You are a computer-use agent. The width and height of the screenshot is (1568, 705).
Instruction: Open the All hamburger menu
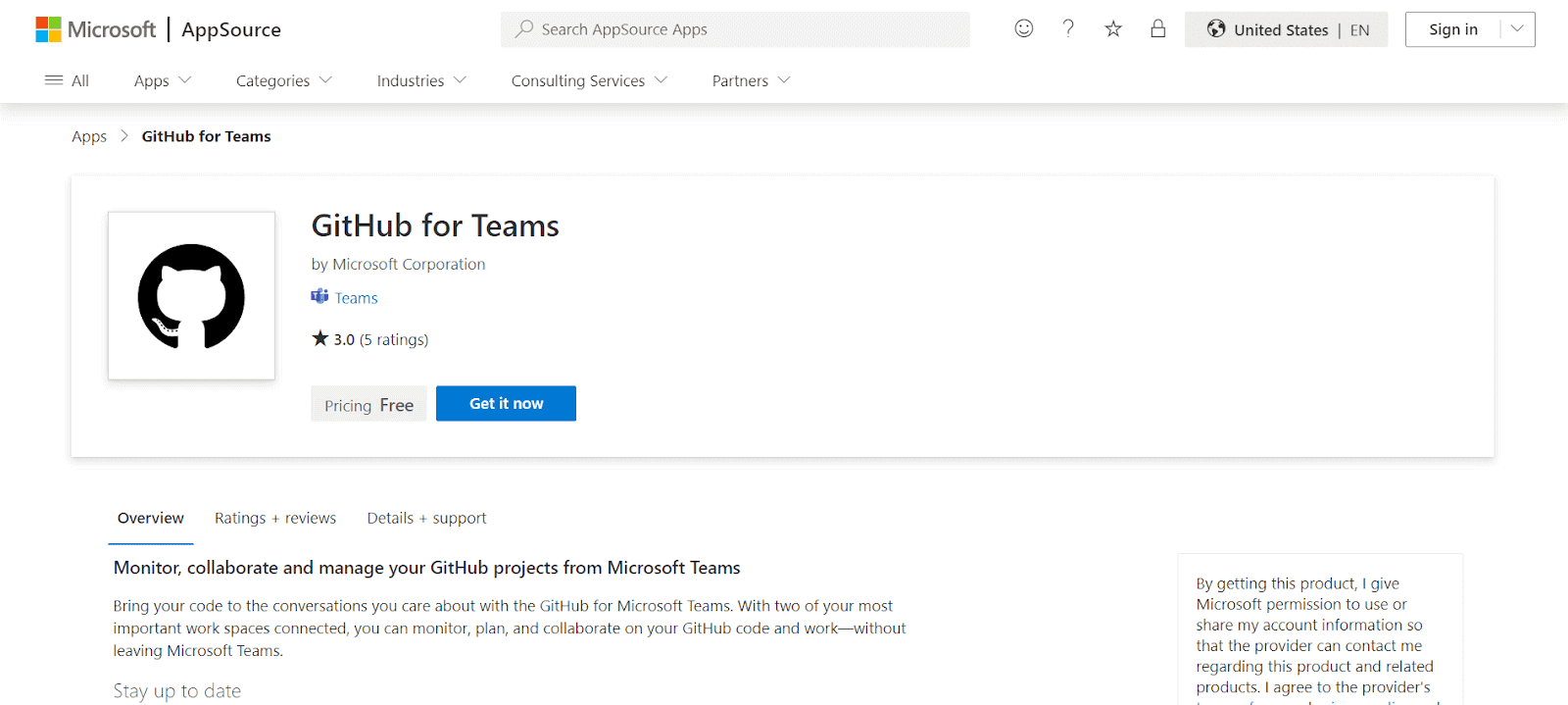tap(67, 80)
